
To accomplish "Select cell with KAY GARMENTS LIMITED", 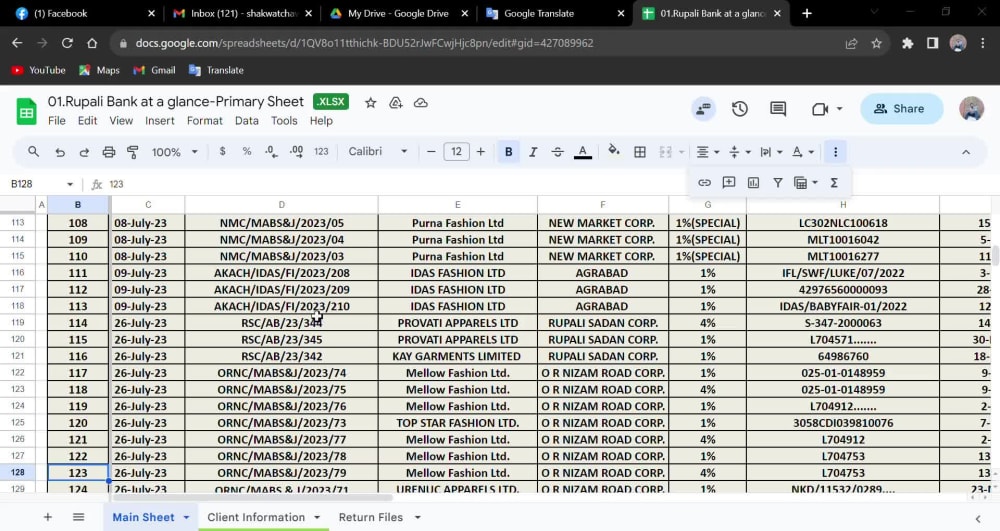I will pyautogui.click(x=457, y=356).
